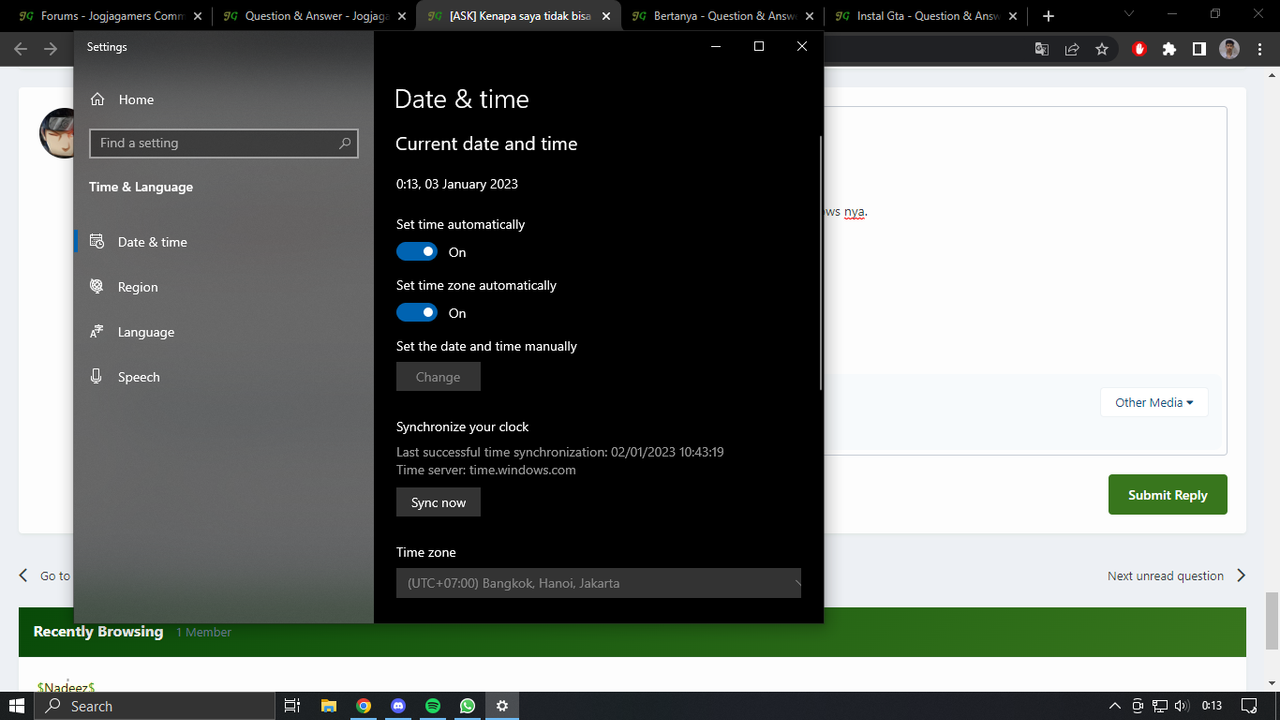Open Discord from the taskbar

398,706
